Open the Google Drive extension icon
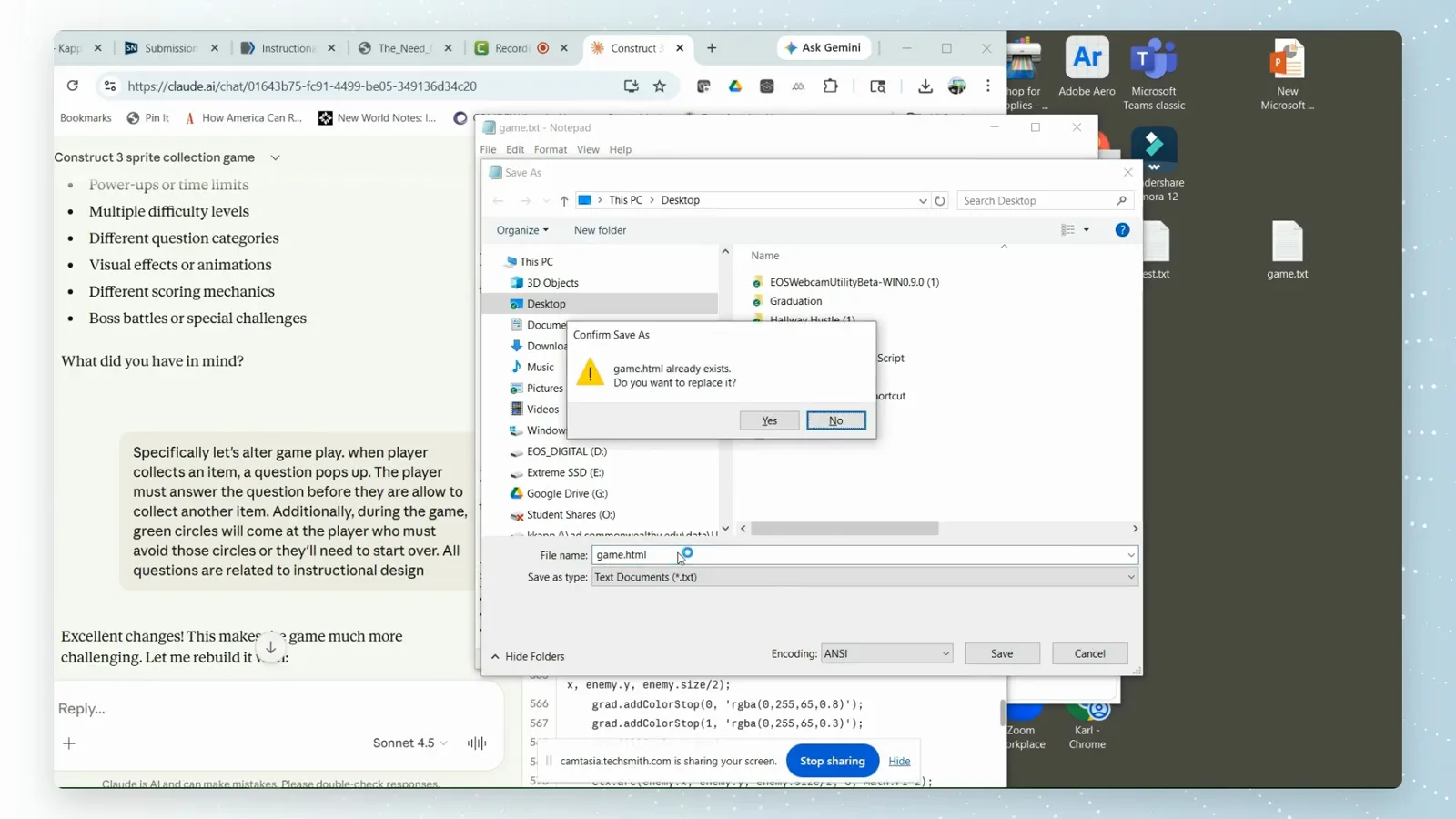The height and width of the screenshot is (819, 1456). click(735, 86)
